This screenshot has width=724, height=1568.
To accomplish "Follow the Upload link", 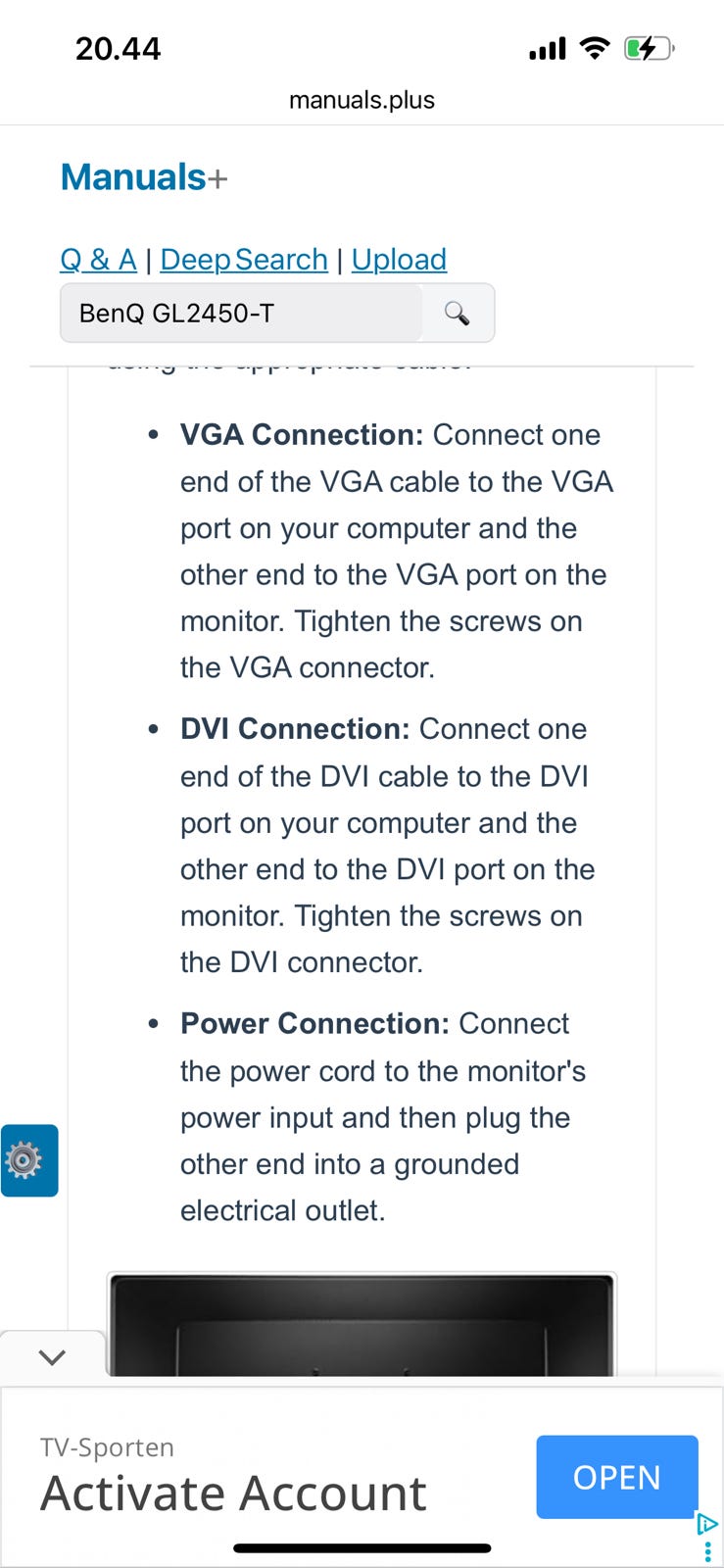I will pos(399,260).
